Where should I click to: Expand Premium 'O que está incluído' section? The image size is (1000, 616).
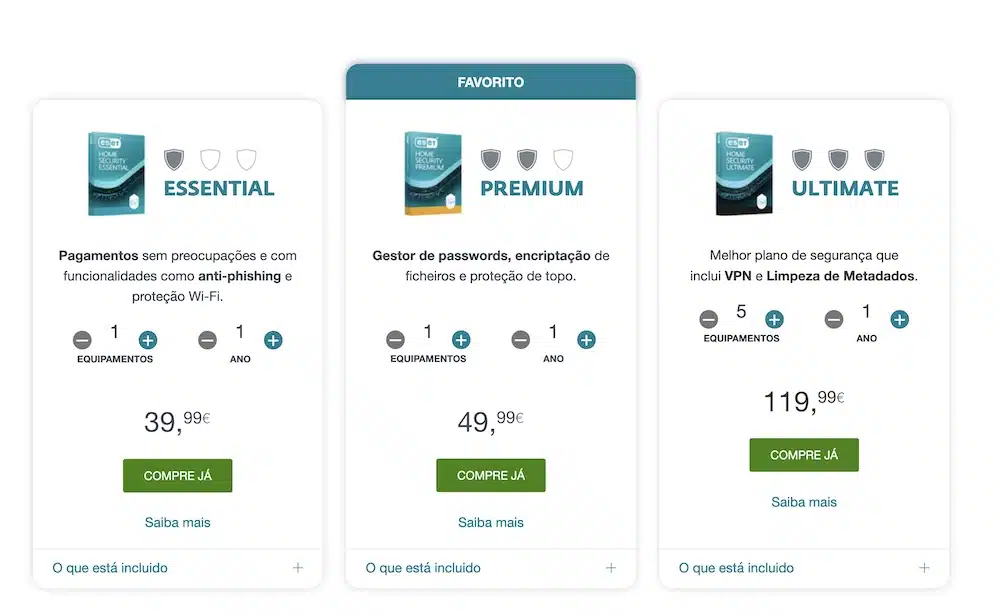click(490, 568)
